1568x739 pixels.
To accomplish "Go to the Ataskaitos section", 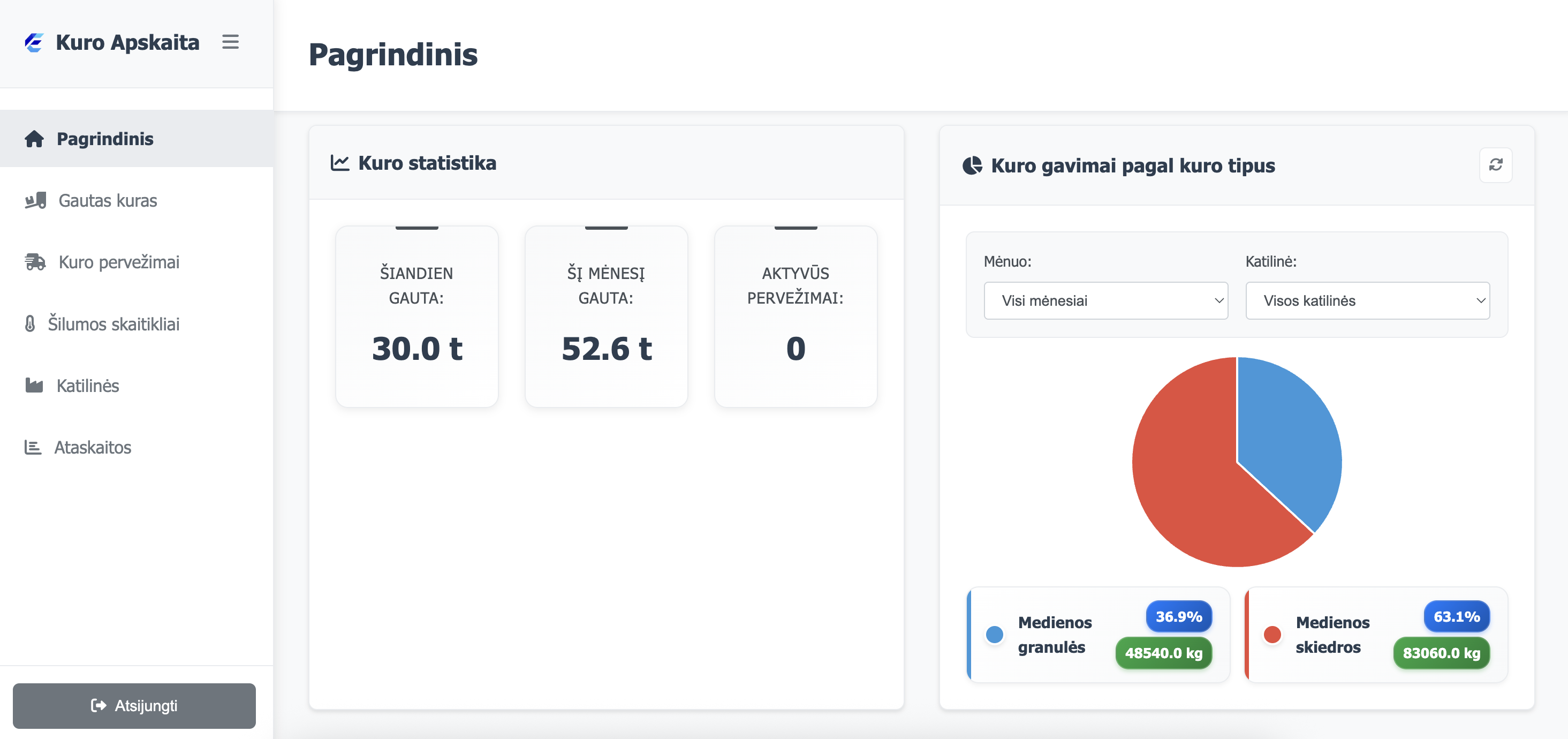I will pos(93,448).
